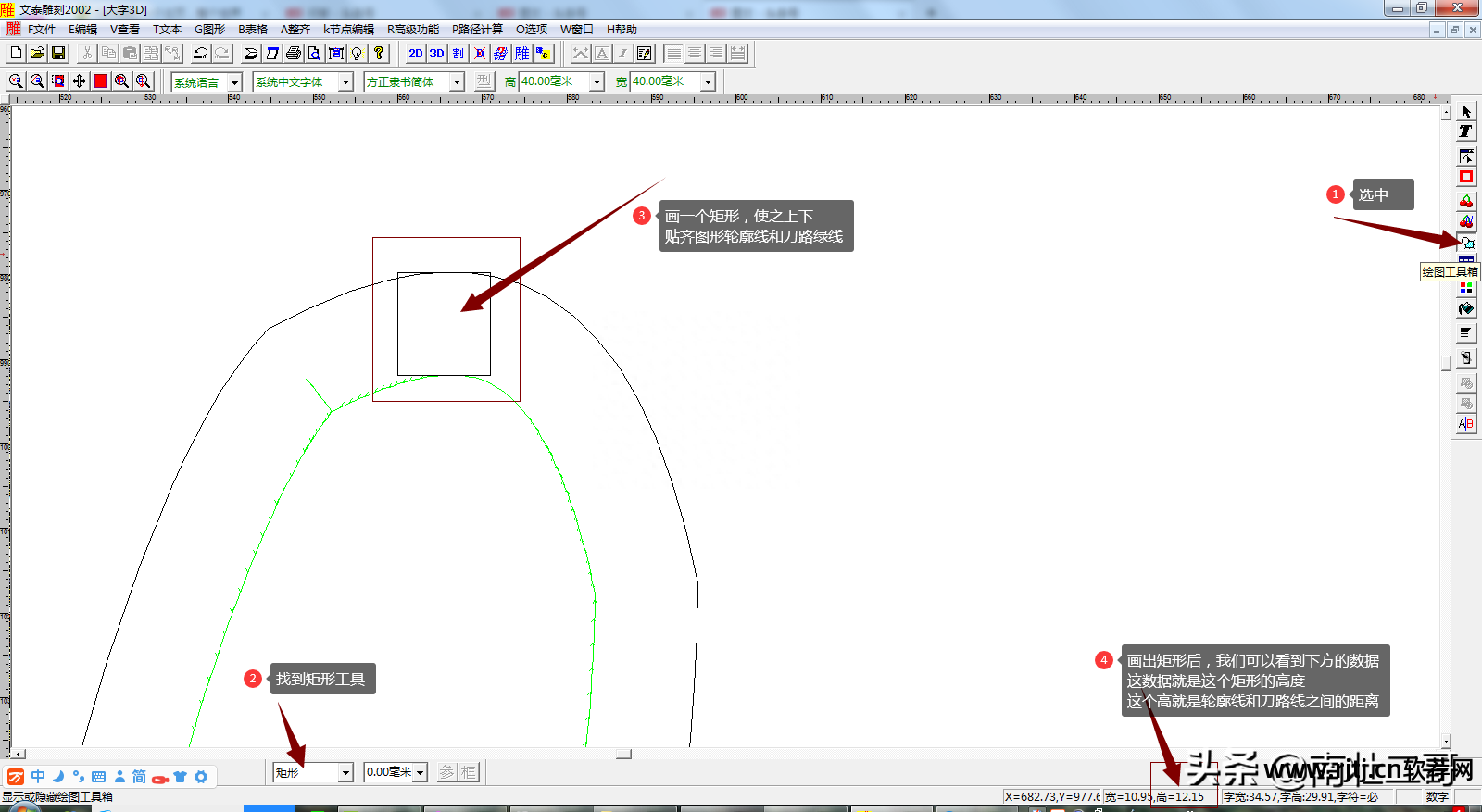The width and height of the screenshot is (1482, 812).
Task: Toggle 3D view mode
Action: [436, 54]
